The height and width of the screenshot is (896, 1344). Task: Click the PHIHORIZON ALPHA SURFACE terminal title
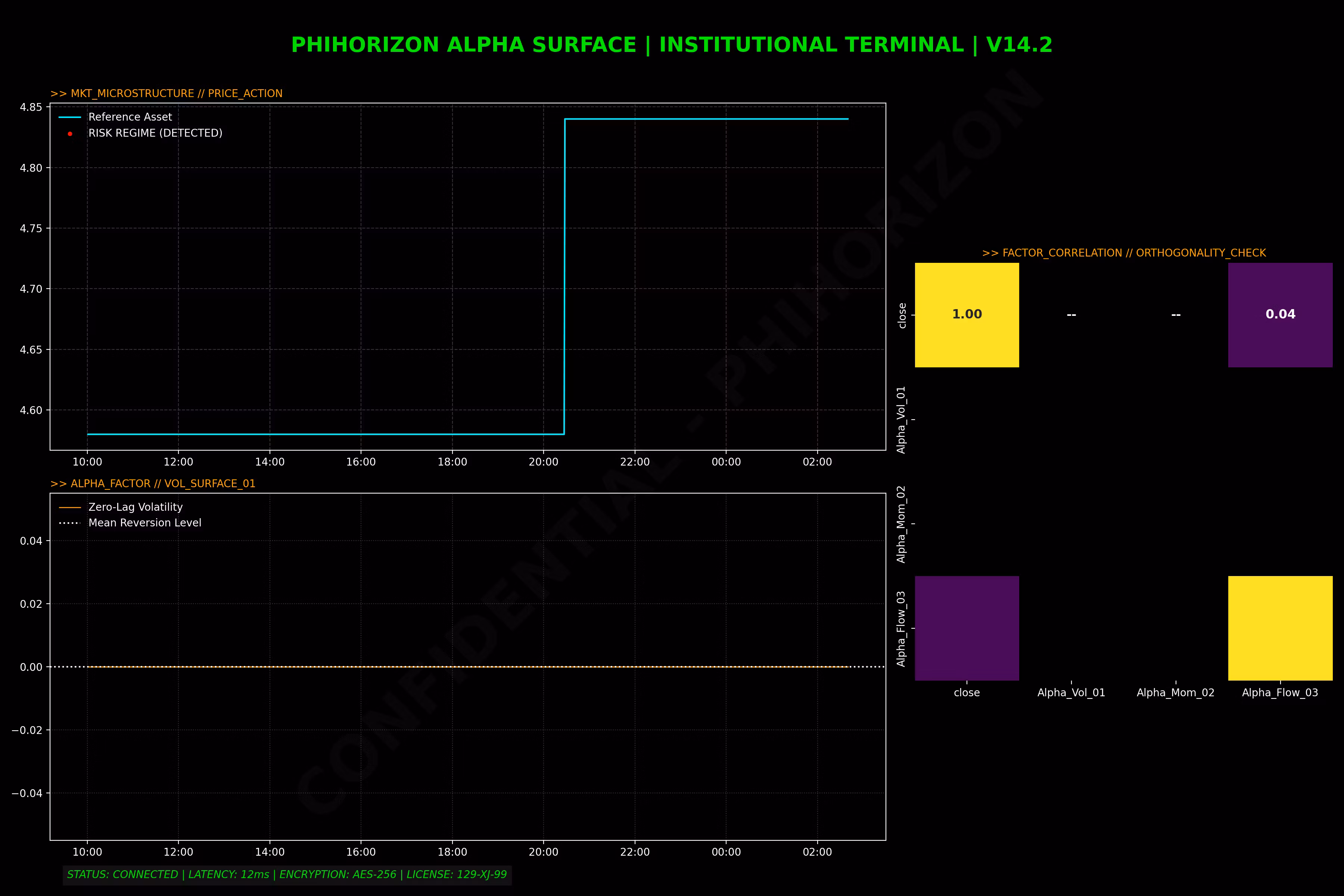671,44
